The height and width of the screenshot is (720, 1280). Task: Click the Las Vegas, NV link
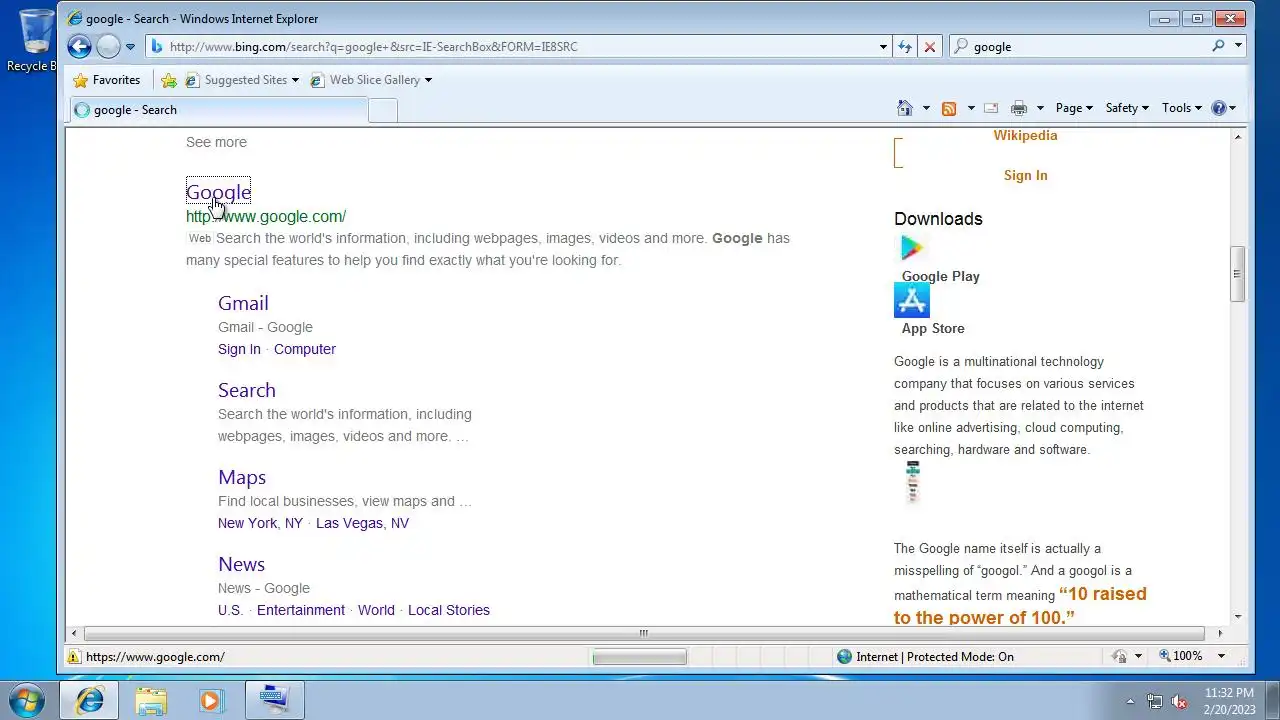(362, 523)
